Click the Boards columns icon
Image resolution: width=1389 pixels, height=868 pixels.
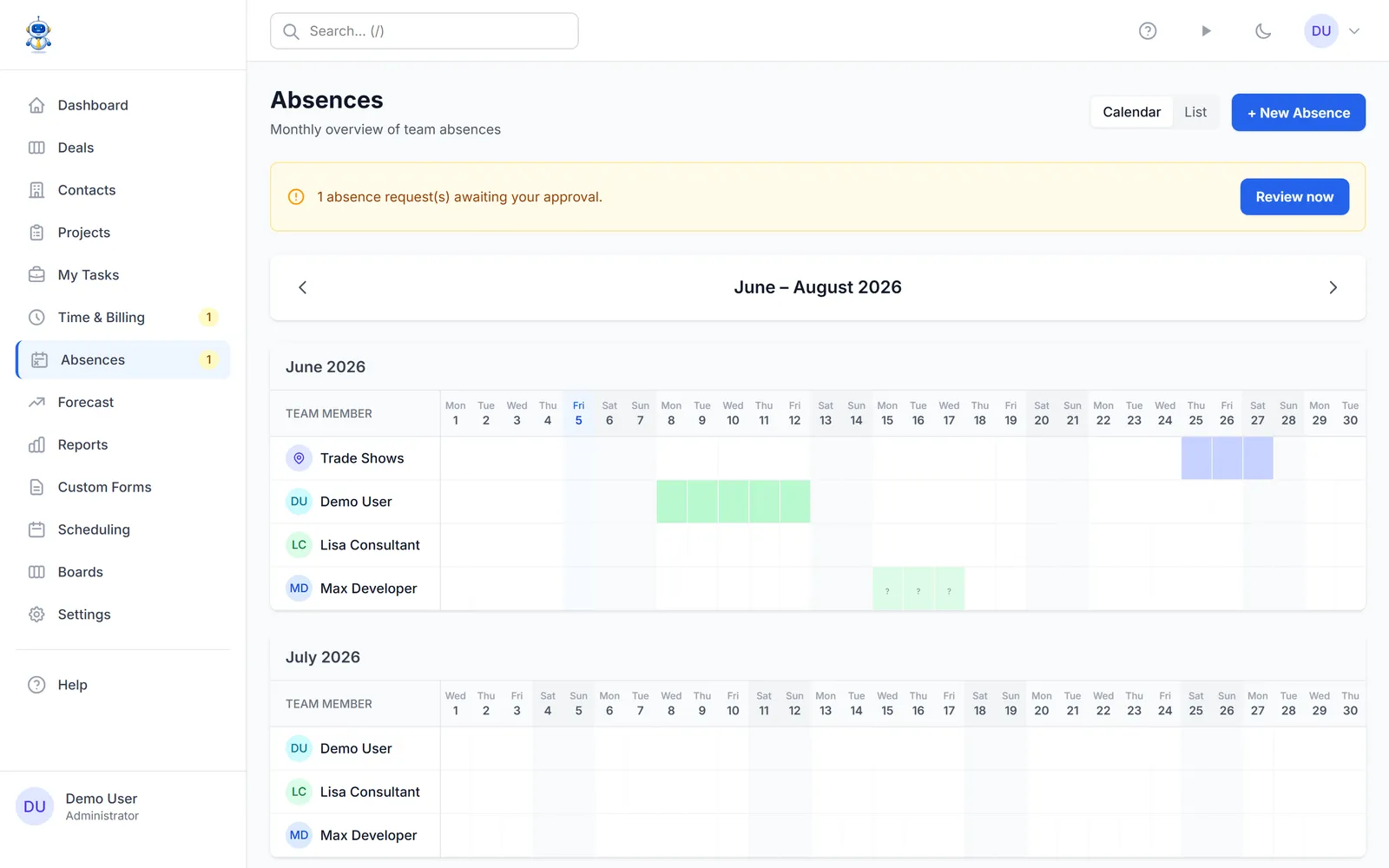point(36,572)
